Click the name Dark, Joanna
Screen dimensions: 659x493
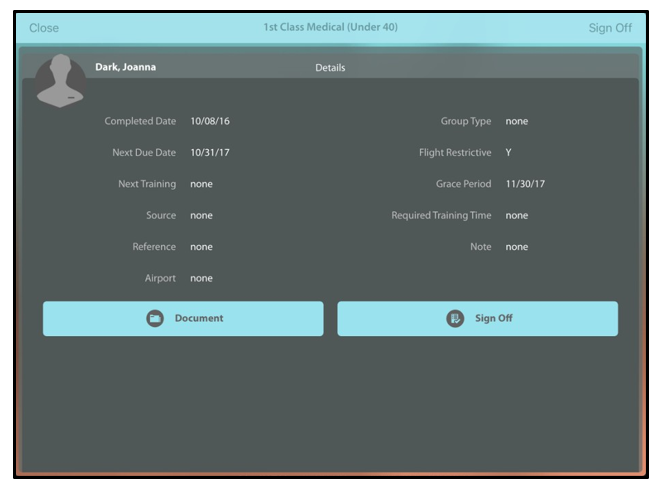125,68
